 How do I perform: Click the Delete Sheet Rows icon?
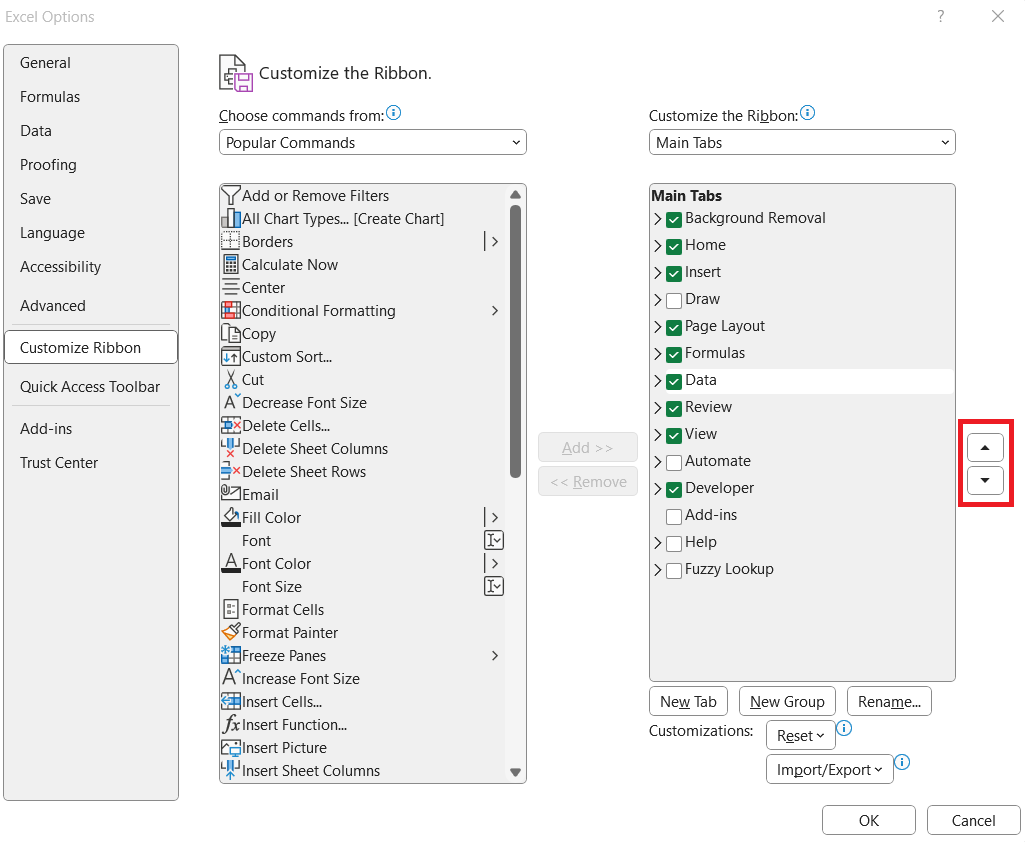coord(231,471)
